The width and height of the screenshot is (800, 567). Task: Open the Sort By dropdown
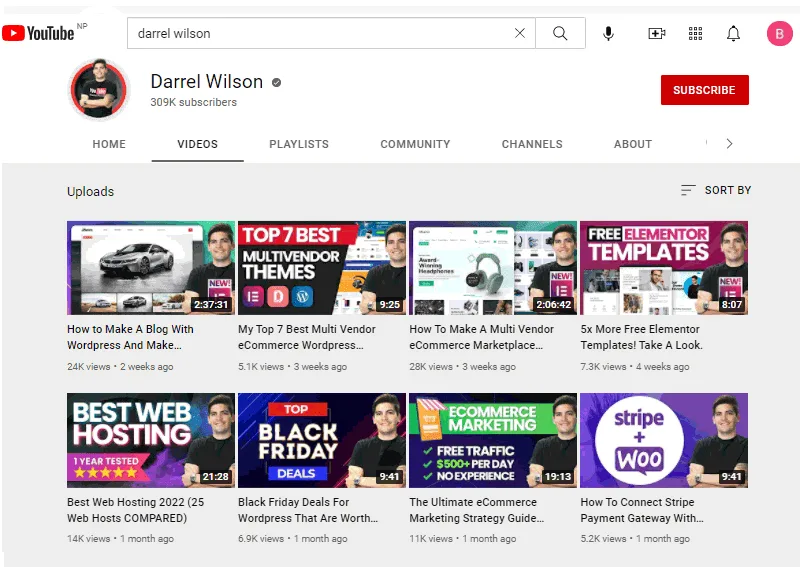pos(716,190)
